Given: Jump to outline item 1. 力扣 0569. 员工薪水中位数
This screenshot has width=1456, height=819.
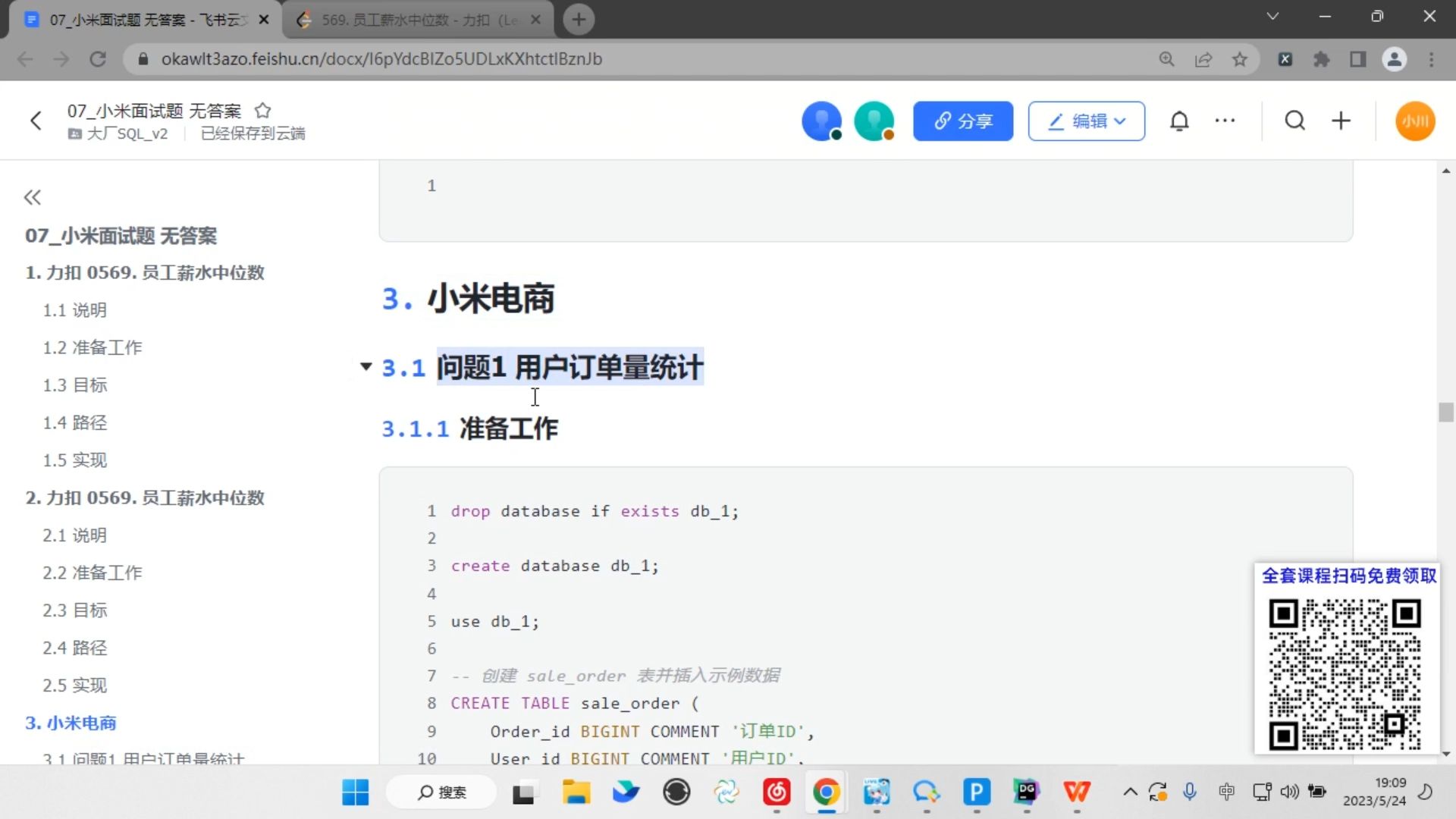Looking at the screenshot, I should point(145,273).
